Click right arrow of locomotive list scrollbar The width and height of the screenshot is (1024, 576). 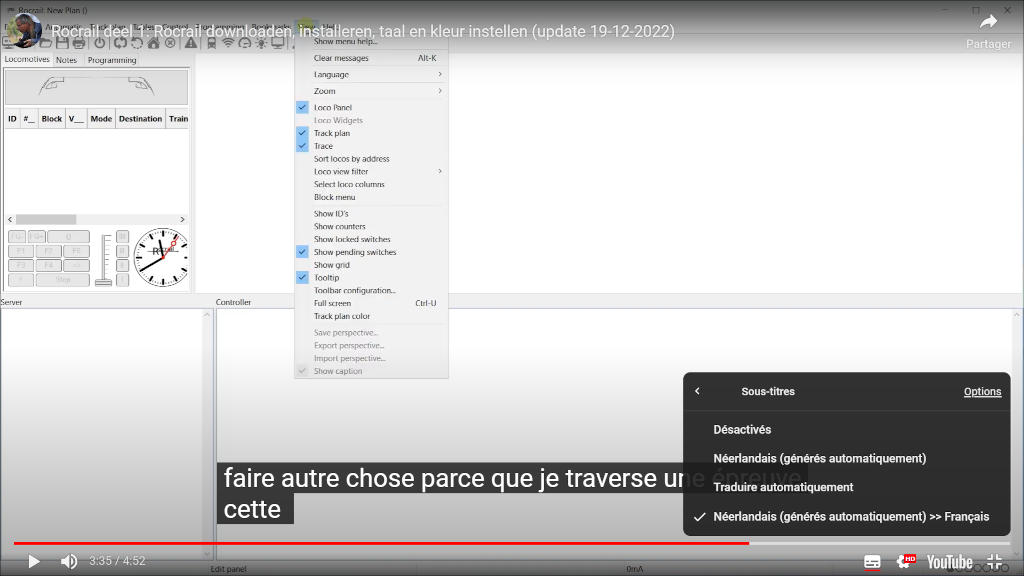point(183,219)
